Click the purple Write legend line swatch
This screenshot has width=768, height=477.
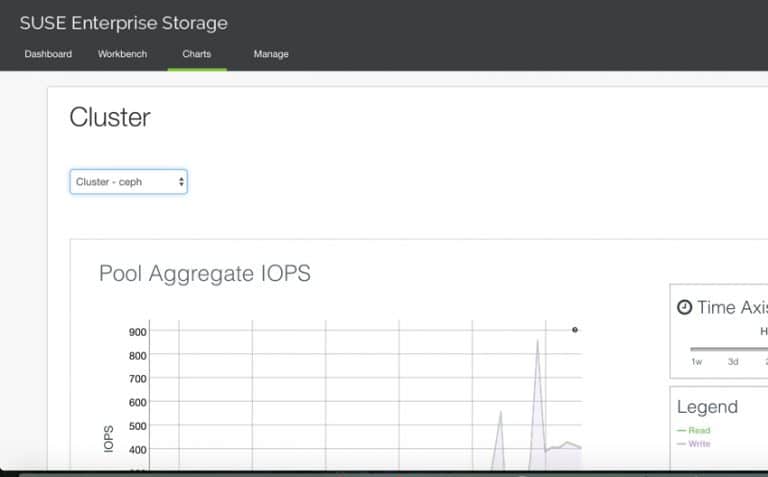pyautogui.click(x=681, y=444)
